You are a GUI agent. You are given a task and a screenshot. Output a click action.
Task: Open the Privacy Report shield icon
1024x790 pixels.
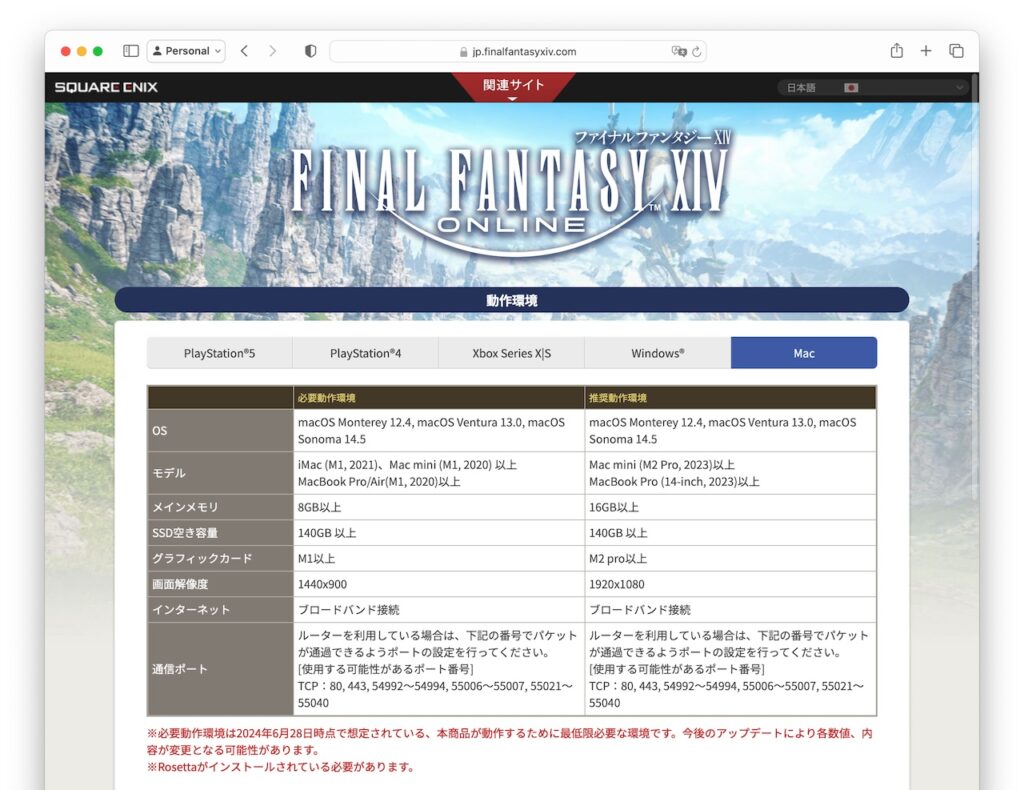(x=309, y=51)
